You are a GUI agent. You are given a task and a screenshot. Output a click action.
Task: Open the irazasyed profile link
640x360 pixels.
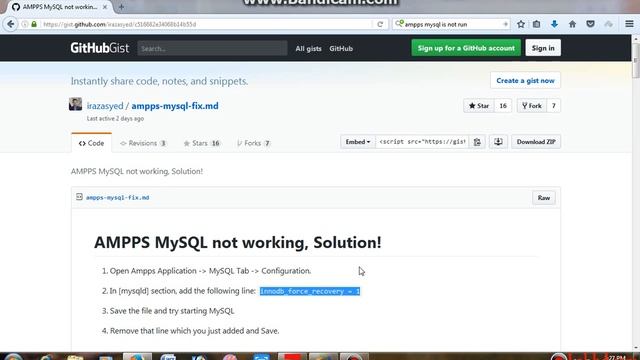105,106
